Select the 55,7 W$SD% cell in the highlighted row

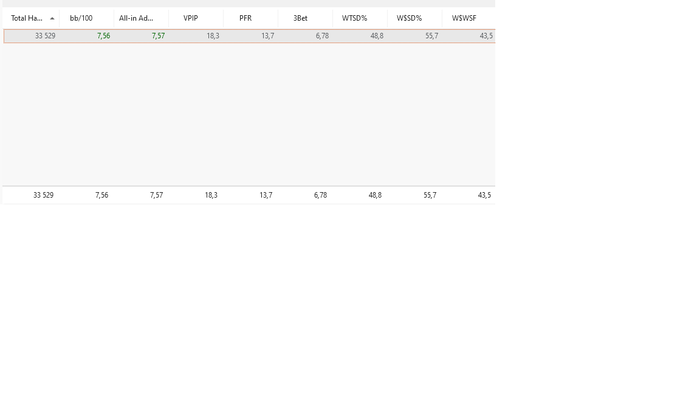[432, 36]
